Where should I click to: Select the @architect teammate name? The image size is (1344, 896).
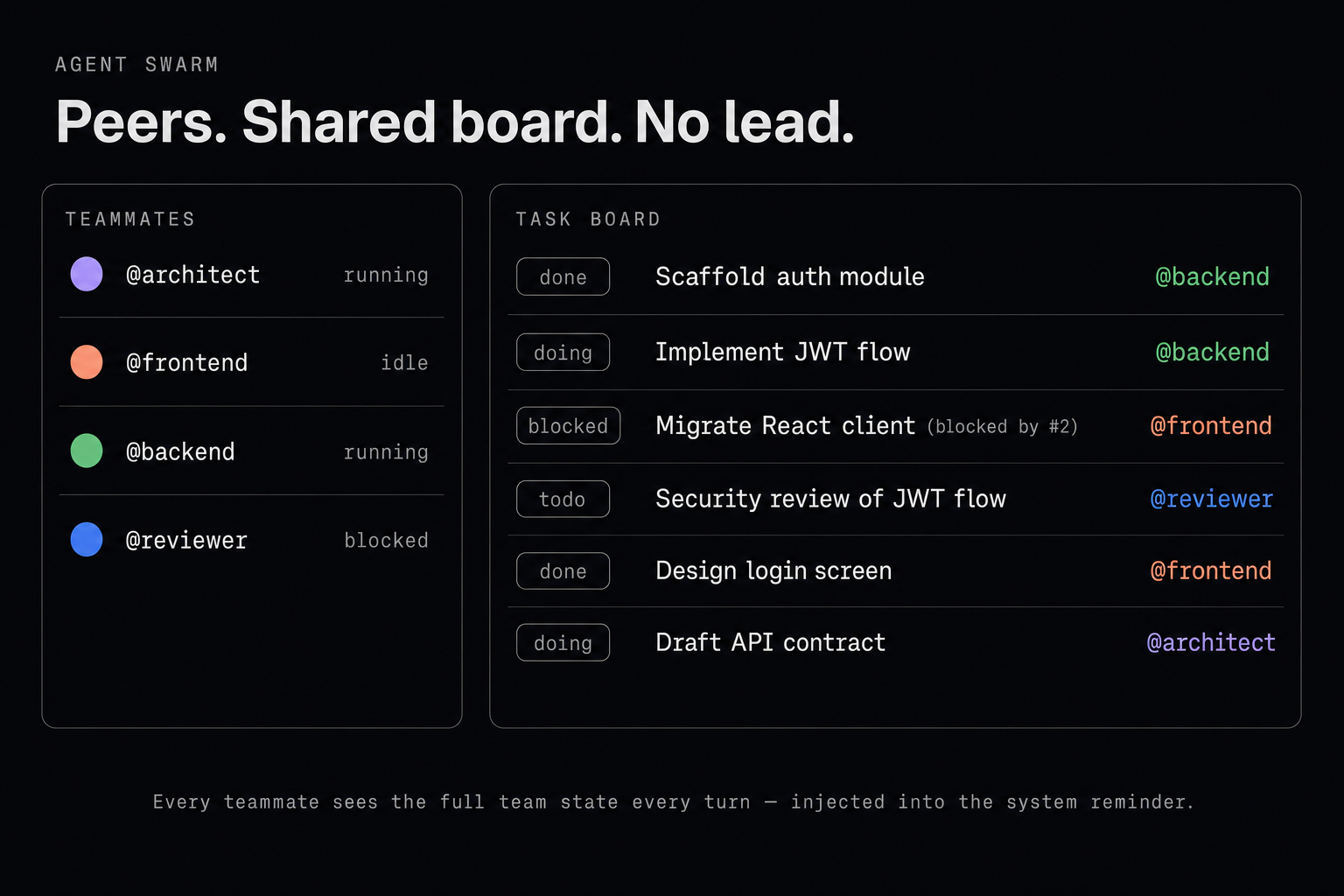coord(192,275)
